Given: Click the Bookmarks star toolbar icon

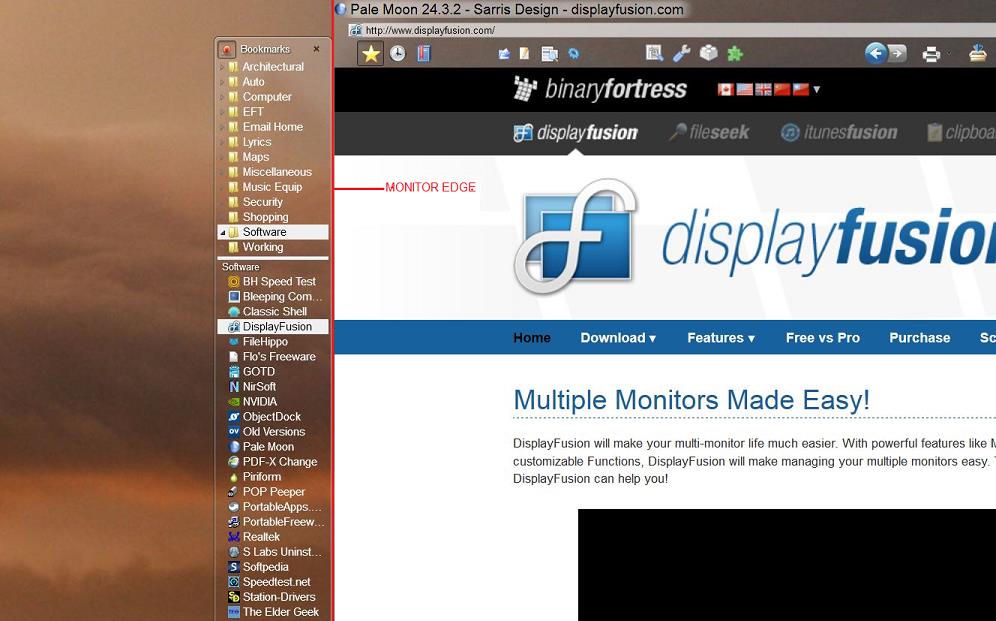Looking at the screenshot, I should tap(371, 54).
